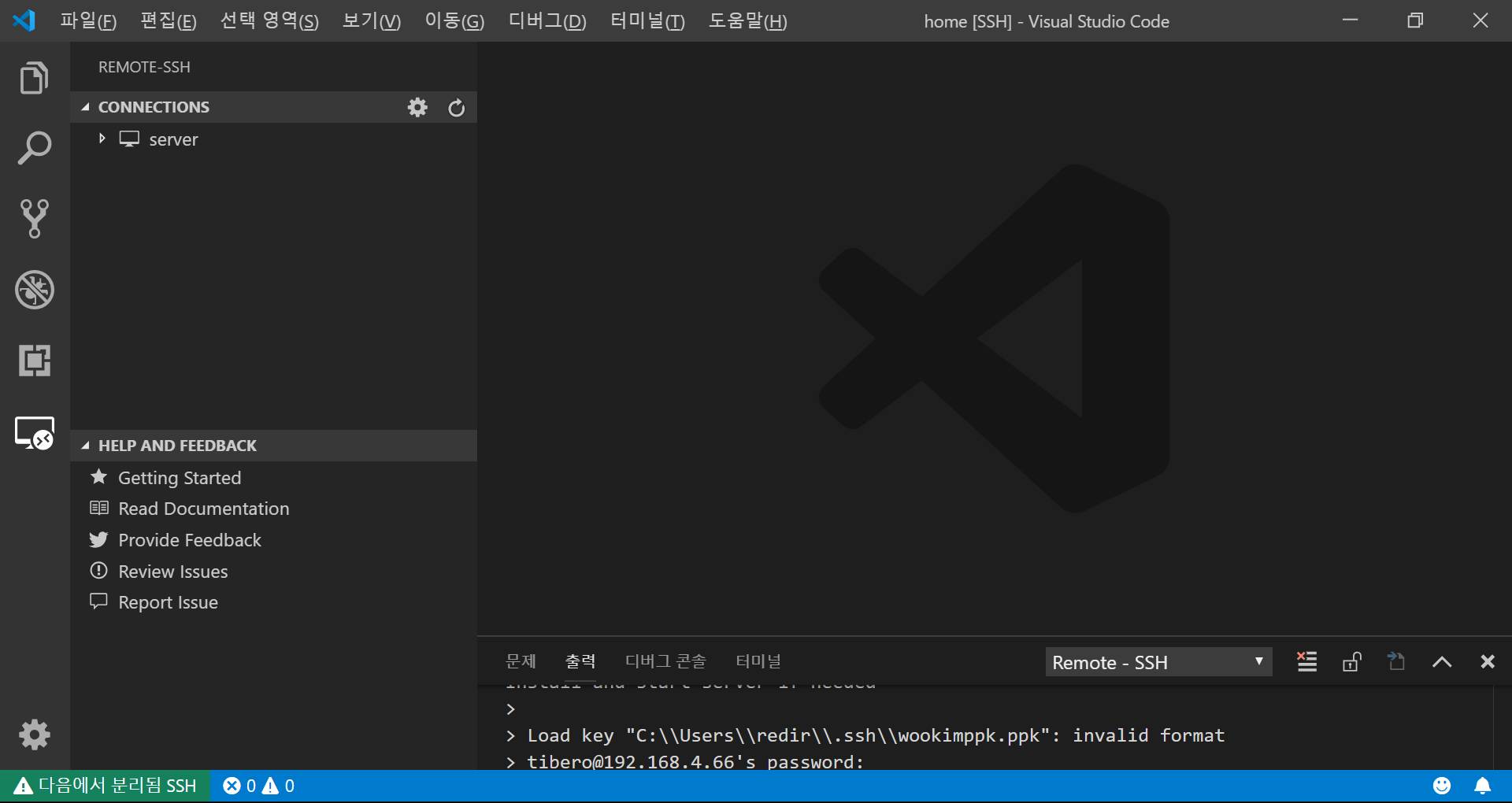Click the comment icon for Report Issue
Viewport: 1512px width, 803px height.
[98, 601]
